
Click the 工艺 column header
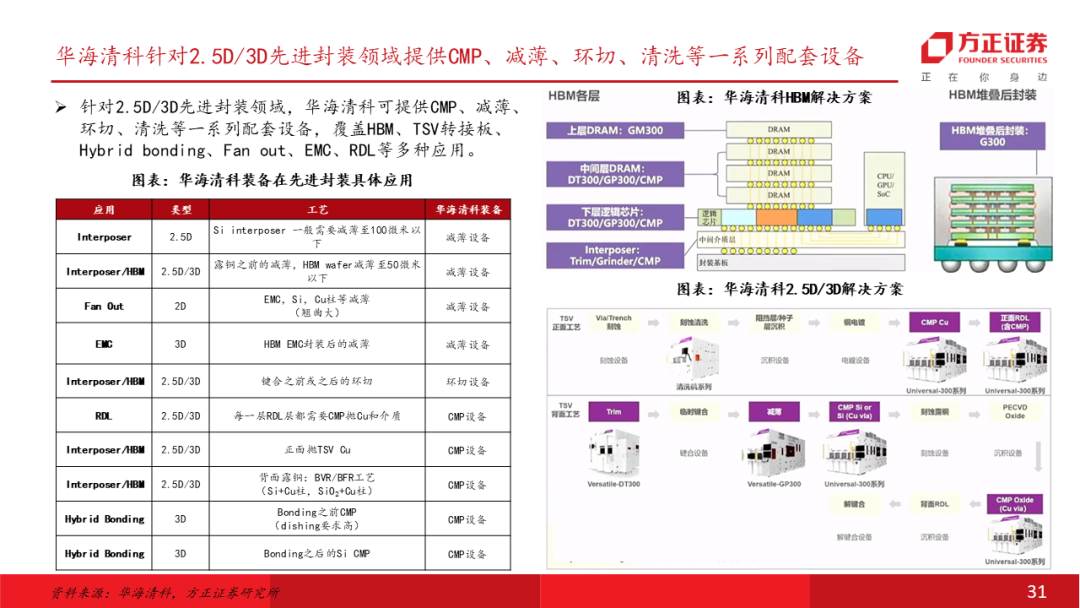pos(317,210)
